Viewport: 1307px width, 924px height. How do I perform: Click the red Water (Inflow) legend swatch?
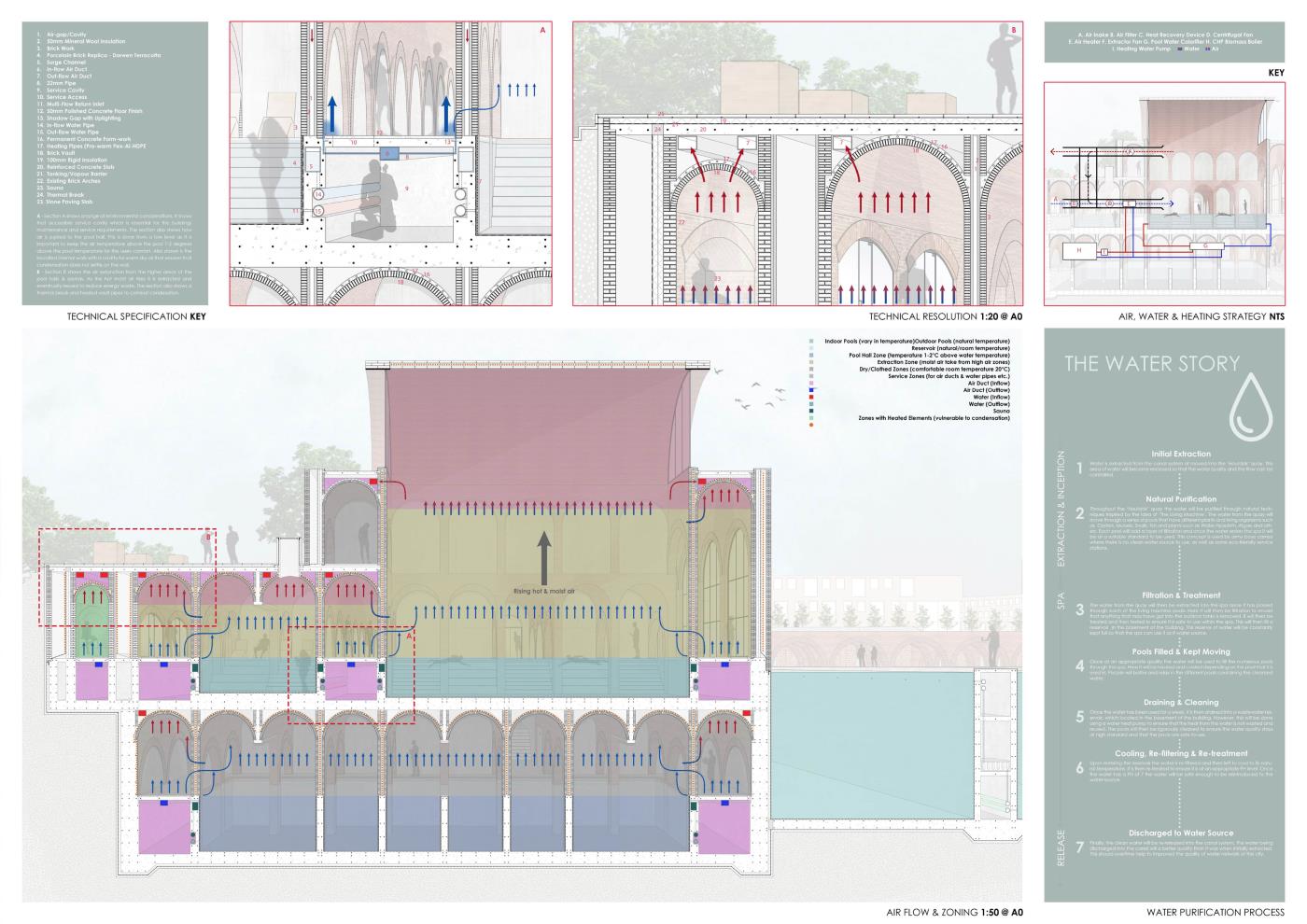(812, 398)
